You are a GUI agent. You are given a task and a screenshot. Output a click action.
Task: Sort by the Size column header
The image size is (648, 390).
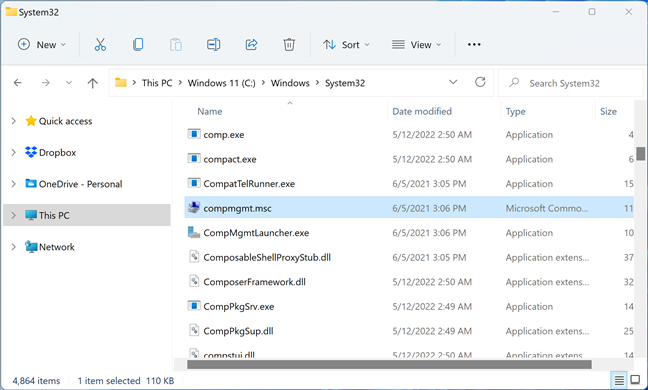608,112
